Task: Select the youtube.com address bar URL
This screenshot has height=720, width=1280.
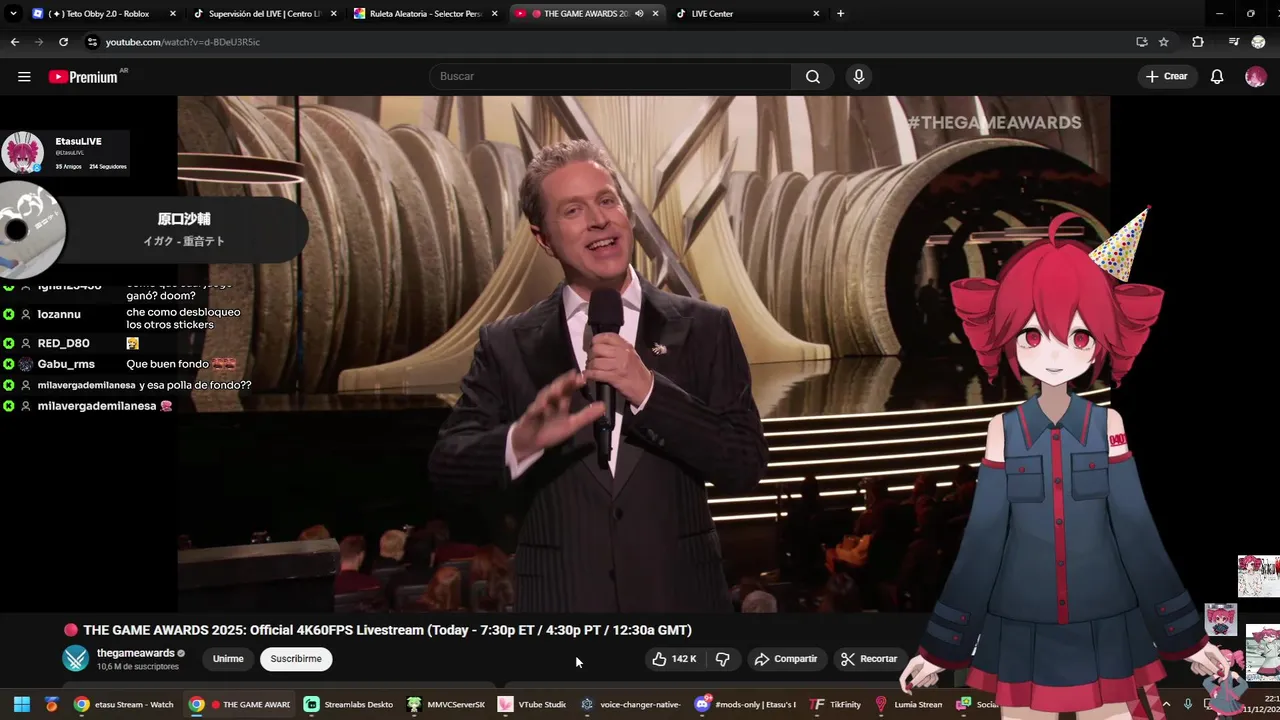Action: pyautogui.click(x=183, y=42)
